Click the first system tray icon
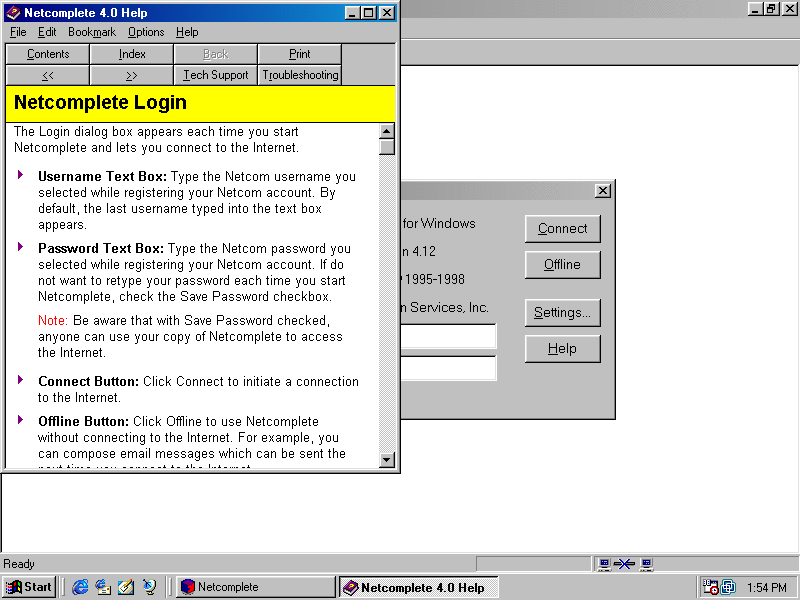Image resolution: width=800 pixels, height=600 pixels. pos(710,587)
